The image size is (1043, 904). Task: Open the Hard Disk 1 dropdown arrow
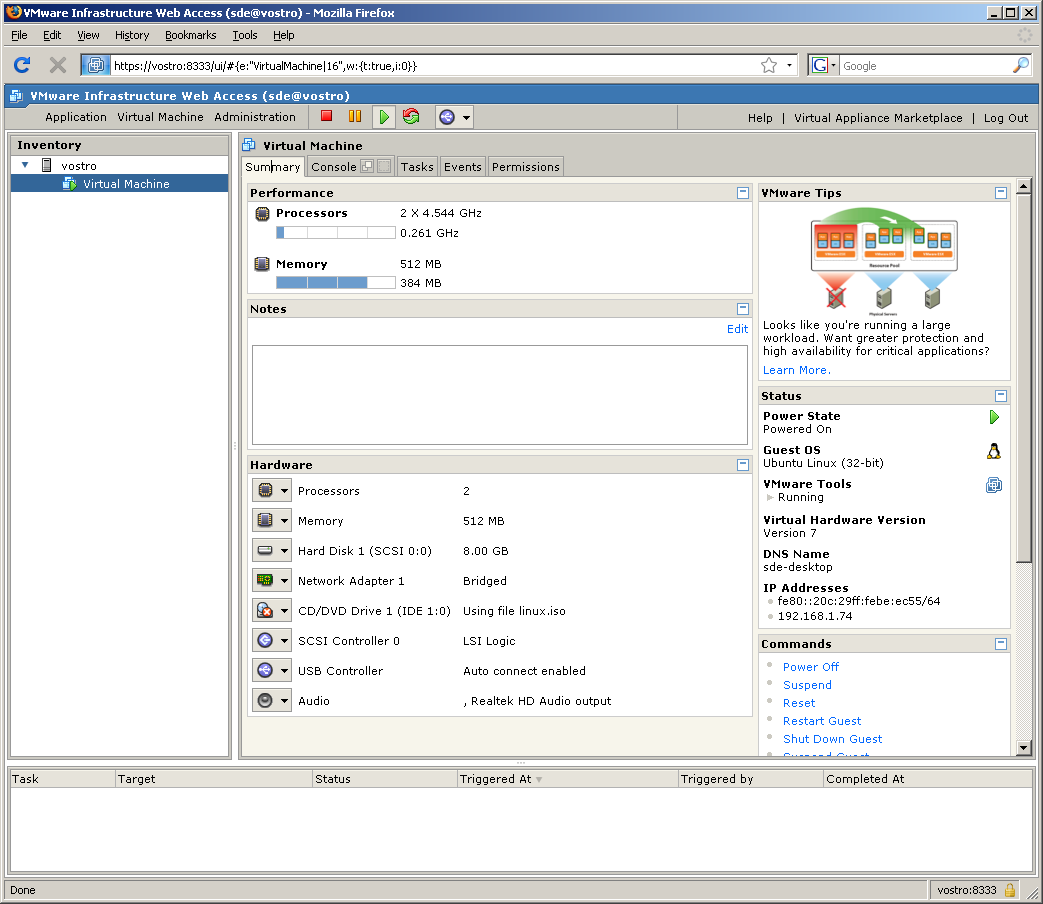tap(284, 551)
